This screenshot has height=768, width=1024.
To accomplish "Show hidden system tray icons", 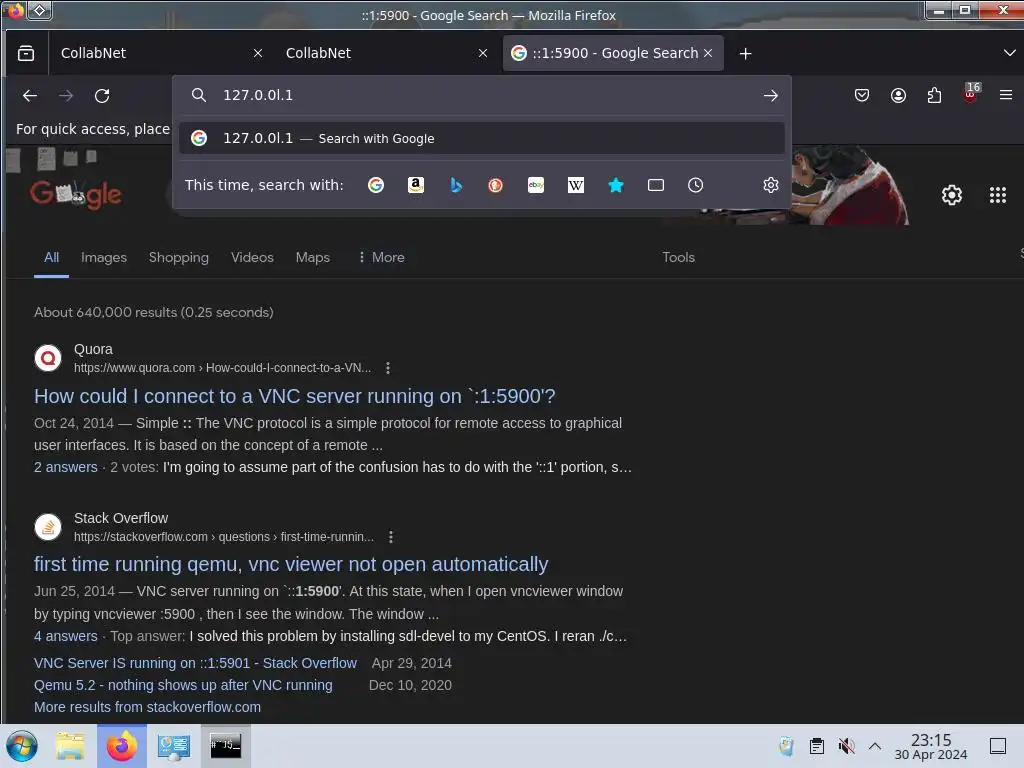I will tap(874, 746).
